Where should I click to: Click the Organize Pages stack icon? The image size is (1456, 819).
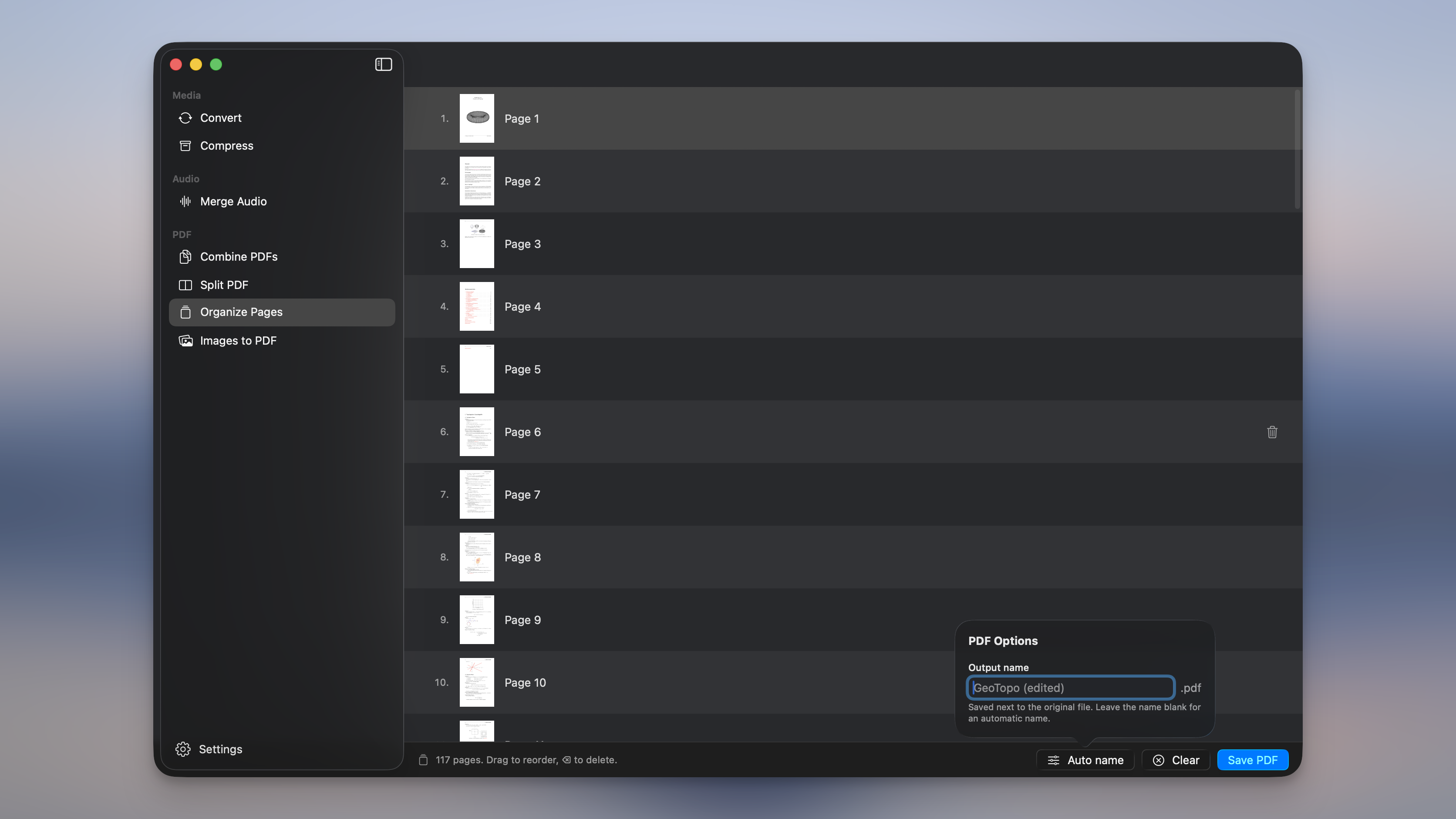(185, 312)
